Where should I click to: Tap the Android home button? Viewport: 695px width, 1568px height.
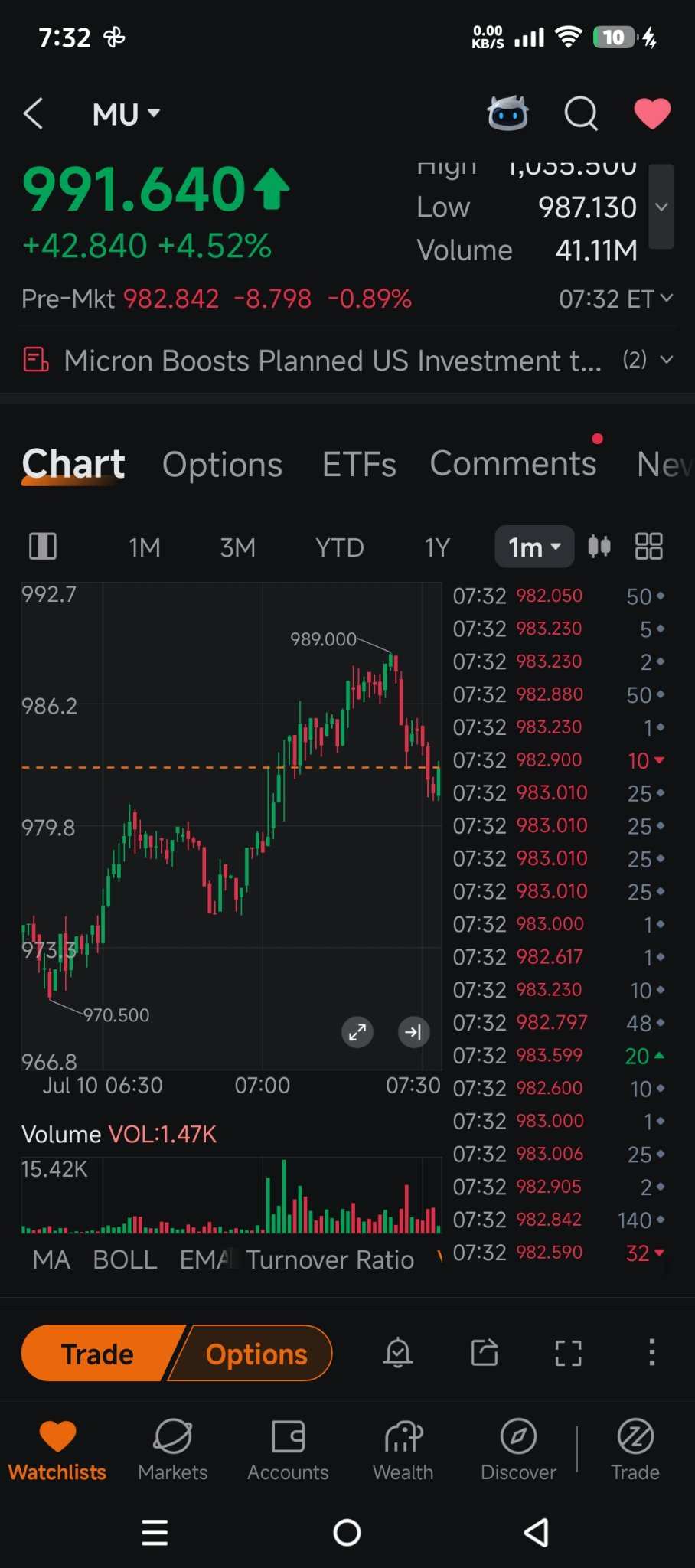pos(347,1533)
